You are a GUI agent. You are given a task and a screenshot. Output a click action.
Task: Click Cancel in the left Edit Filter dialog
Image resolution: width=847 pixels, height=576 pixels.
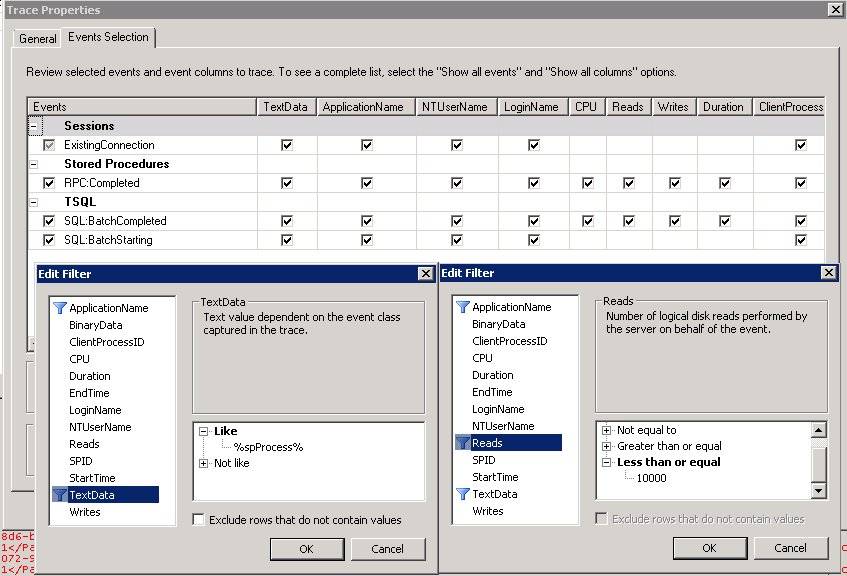(388, 549)
